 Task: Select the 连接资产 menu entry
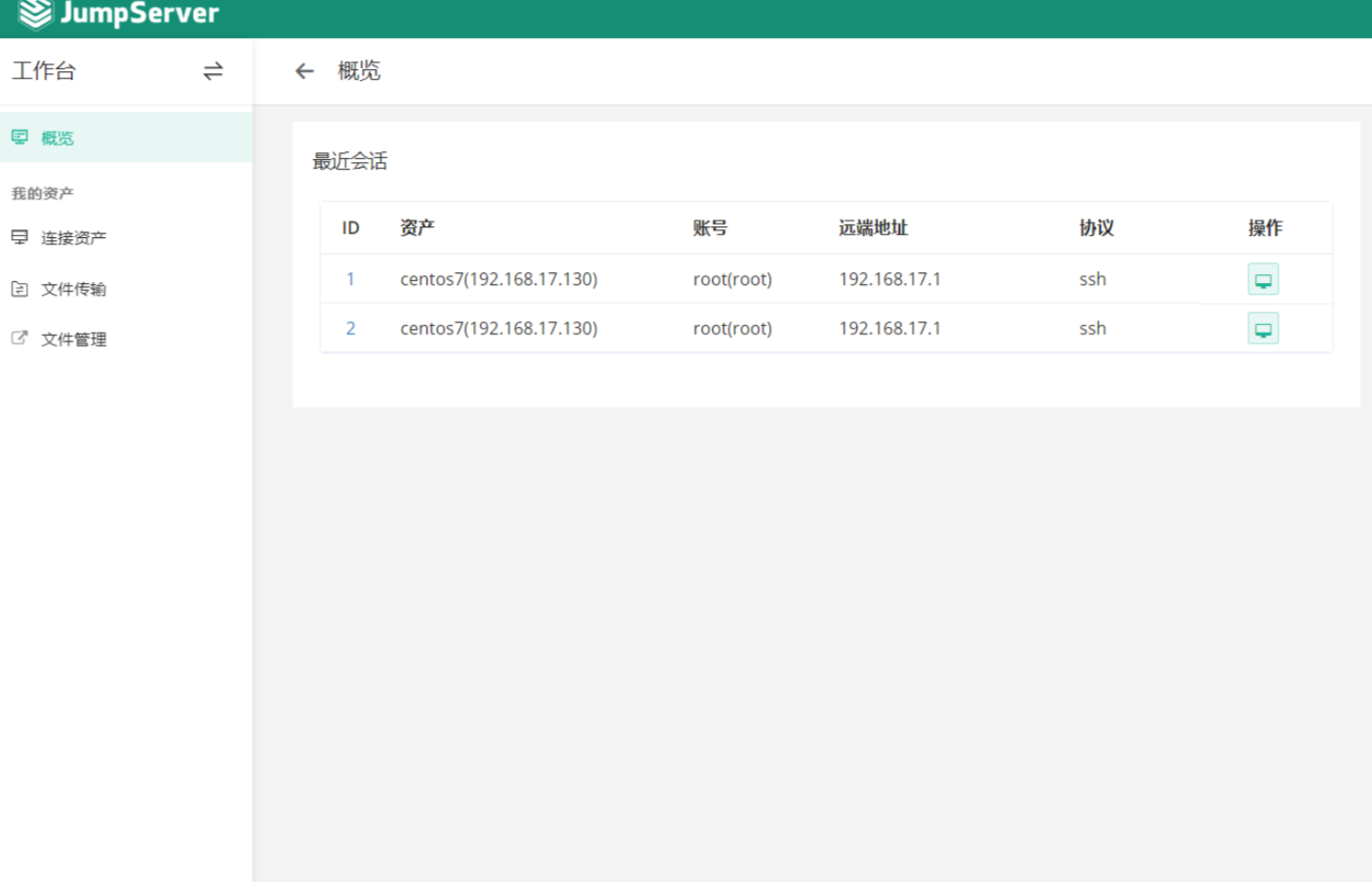(73, 236)
